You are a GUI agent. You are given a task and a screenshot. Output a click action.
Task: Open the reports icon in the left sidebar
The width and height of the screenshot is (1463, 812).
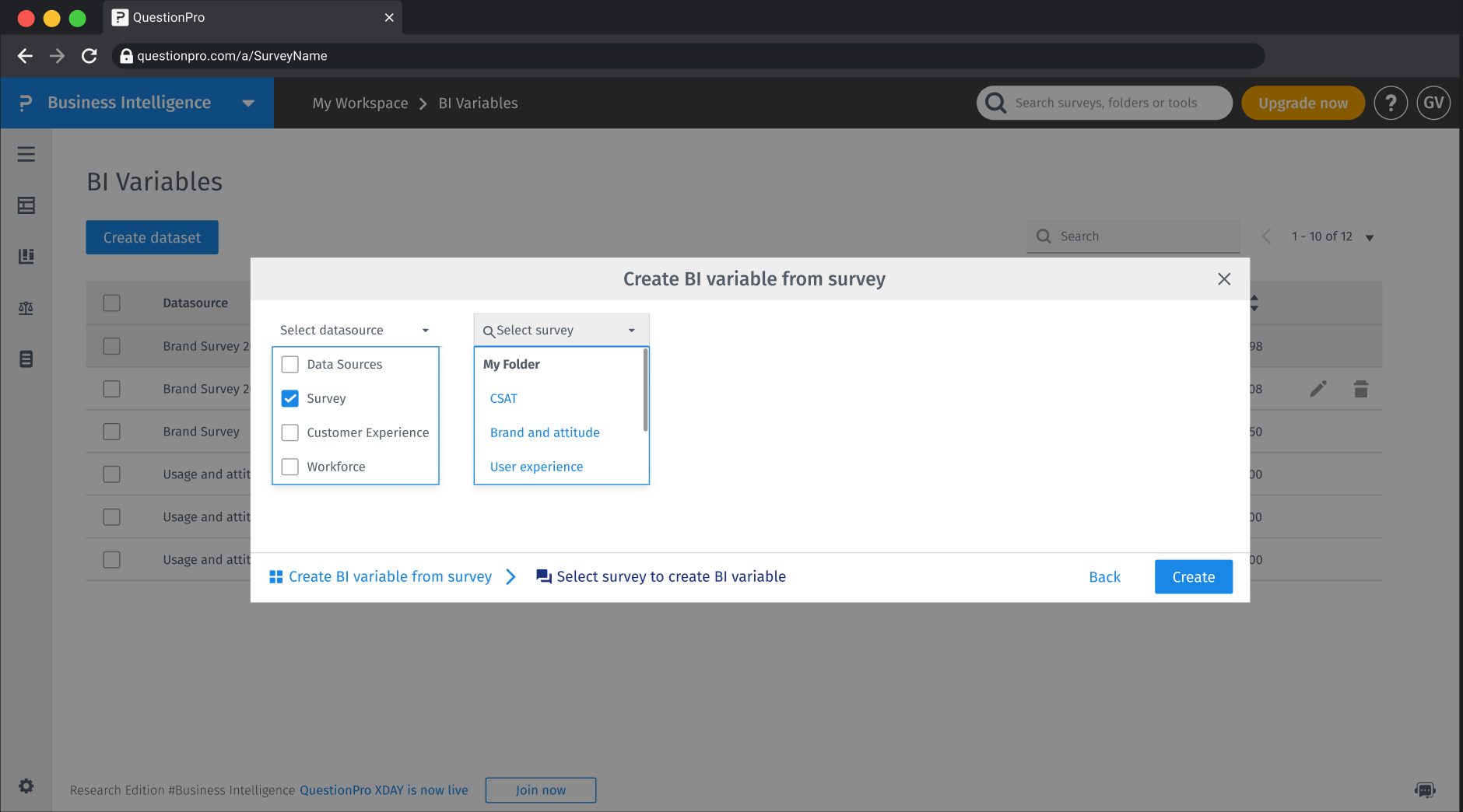(x=26, y=256)
